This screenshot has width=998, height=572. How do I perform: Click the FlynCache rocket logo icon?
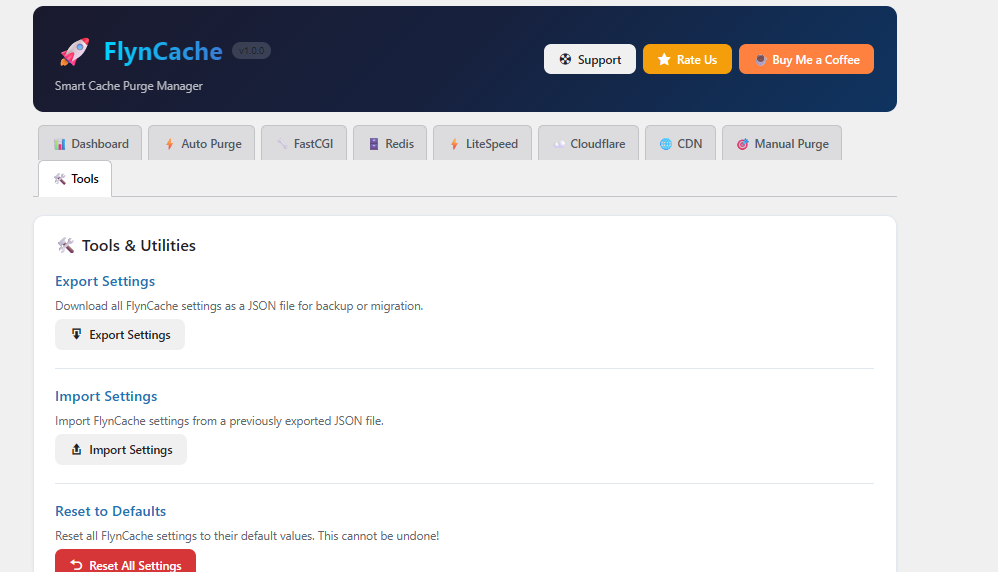74,52
